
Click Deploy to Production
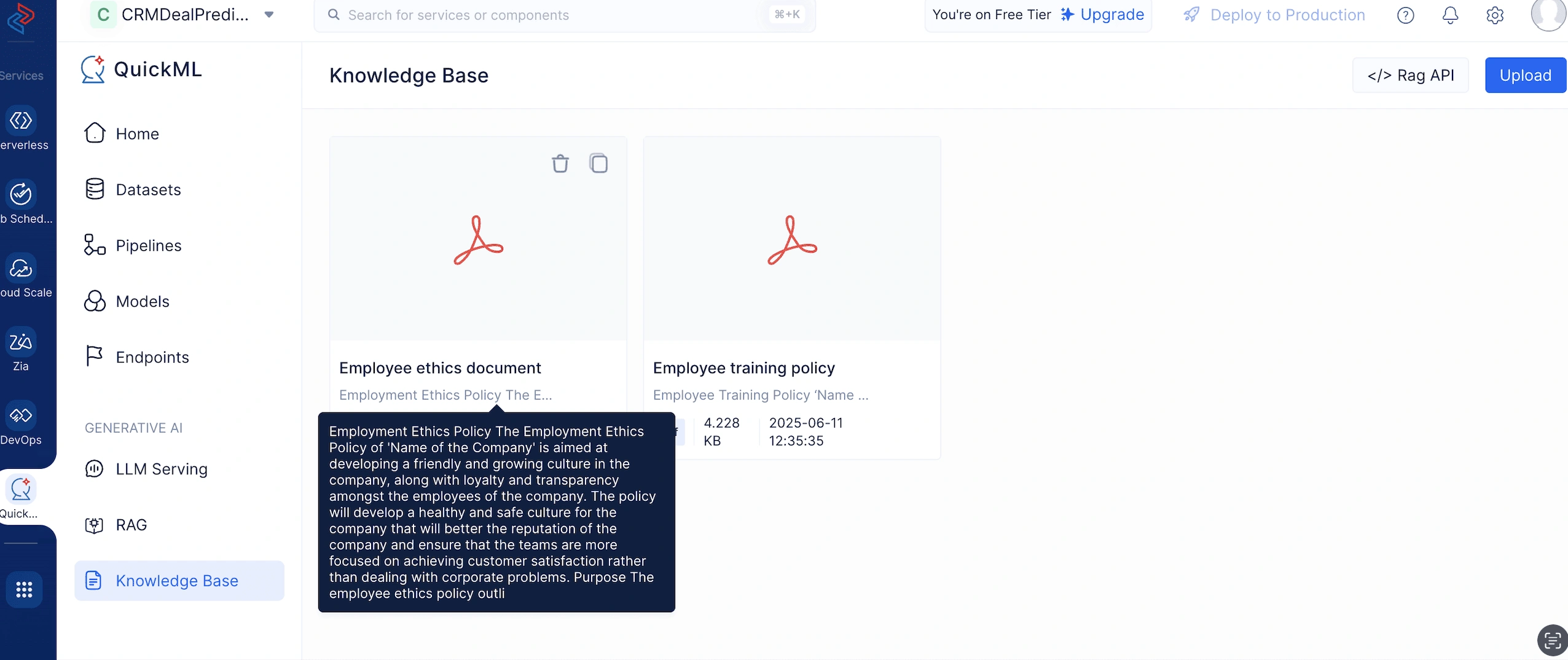(1274, 15)
